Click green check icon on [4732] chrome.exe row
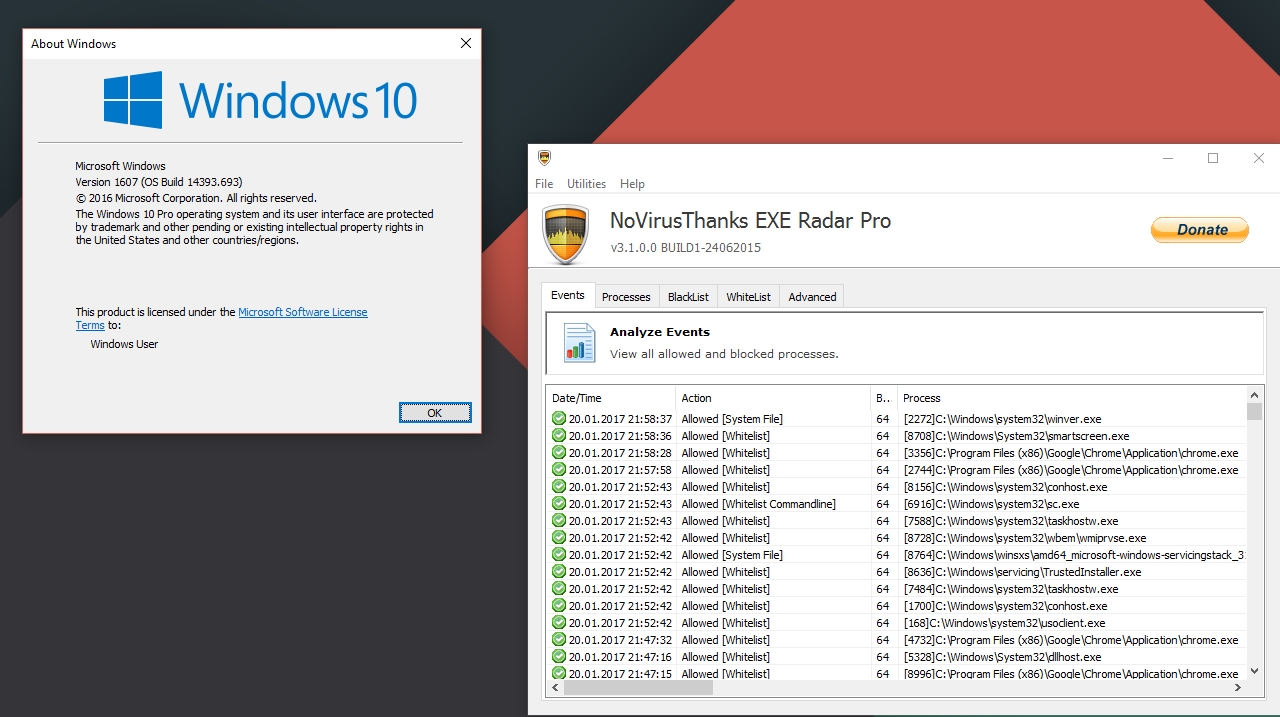The image size is (1280, 717). [x=559, y=640]
